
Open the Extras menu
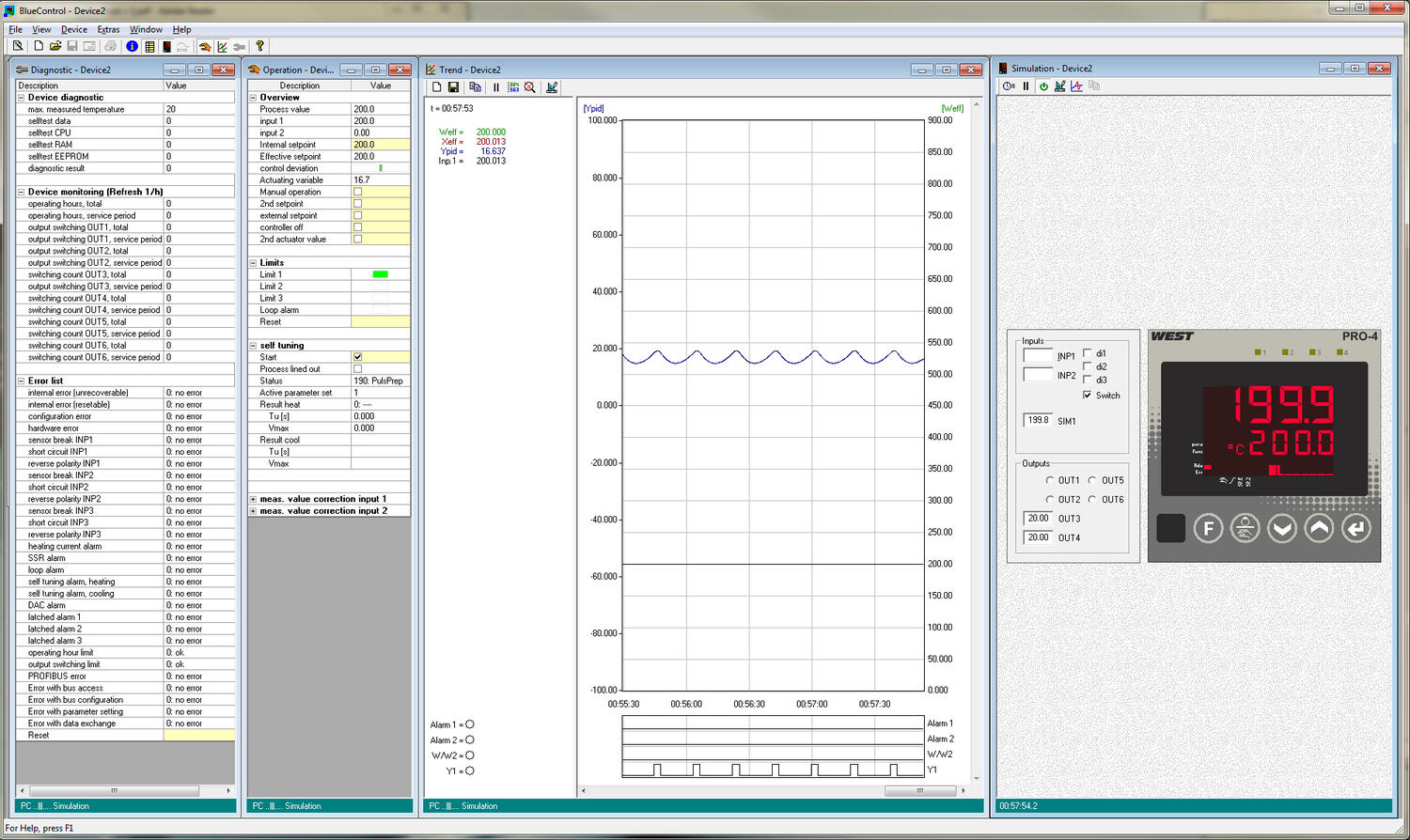(108, 29)
